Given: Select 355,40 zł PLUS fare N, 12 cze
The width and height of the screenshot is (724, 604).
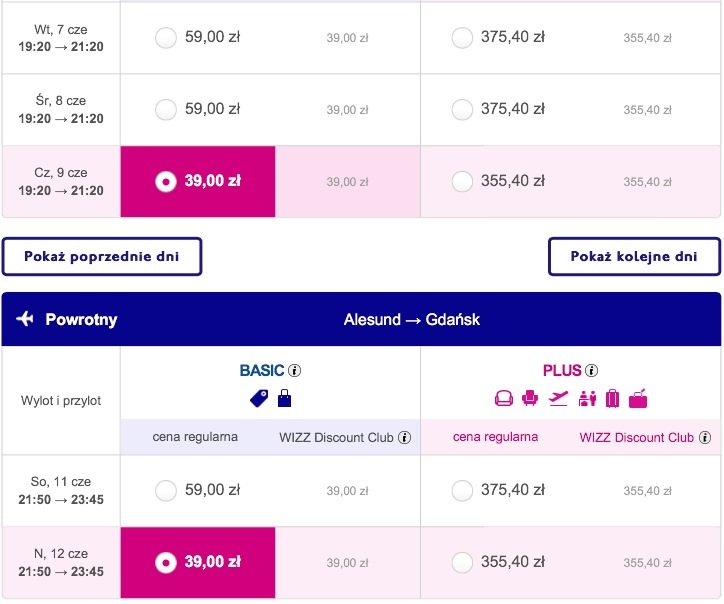Looking at the screenshot, I should (462, 562).
